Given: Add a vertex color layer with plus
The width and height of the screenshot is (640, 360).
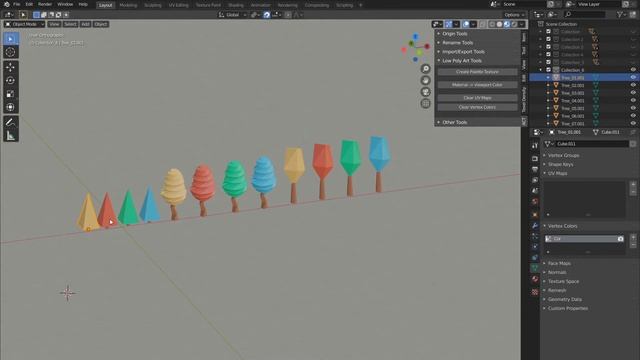Looking at the screenshot, I should tap(633, 237).
